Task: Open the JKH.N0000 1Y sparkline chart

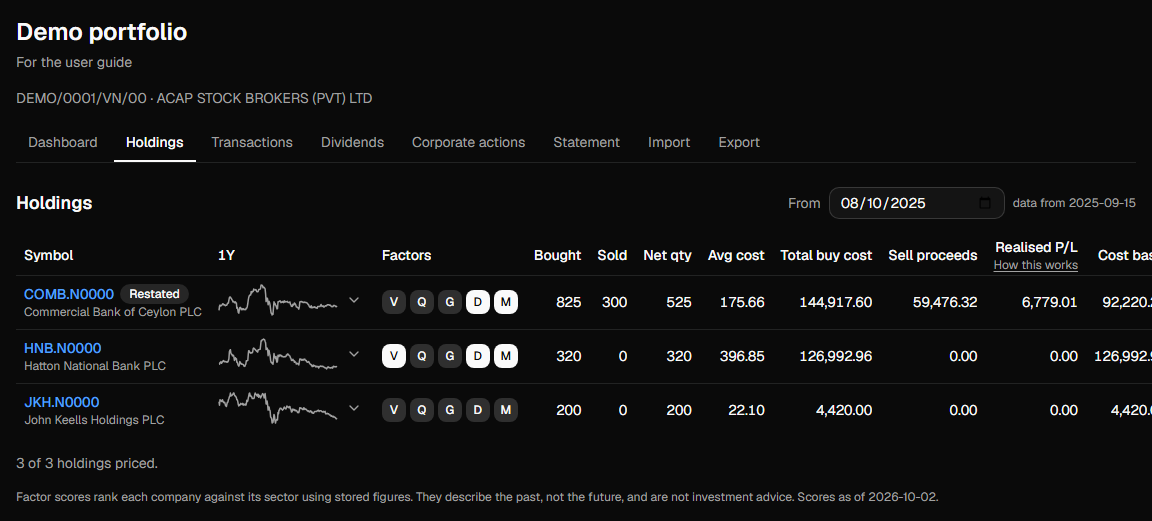Action: (x=278, y=408)
